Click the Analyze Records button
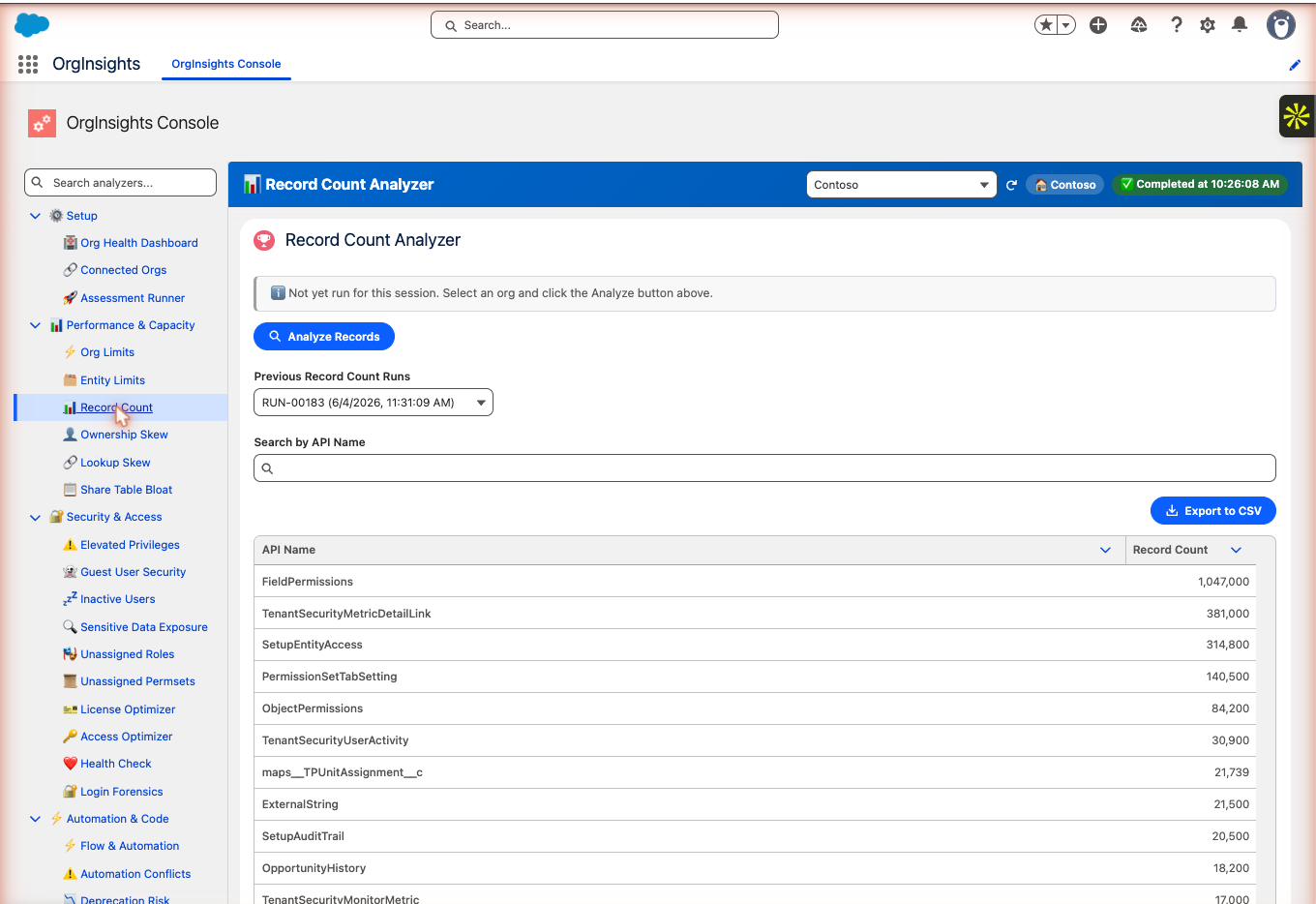The width and height of the screenshot is (1316, 904). pyautogui.click(x=324, y=337)
